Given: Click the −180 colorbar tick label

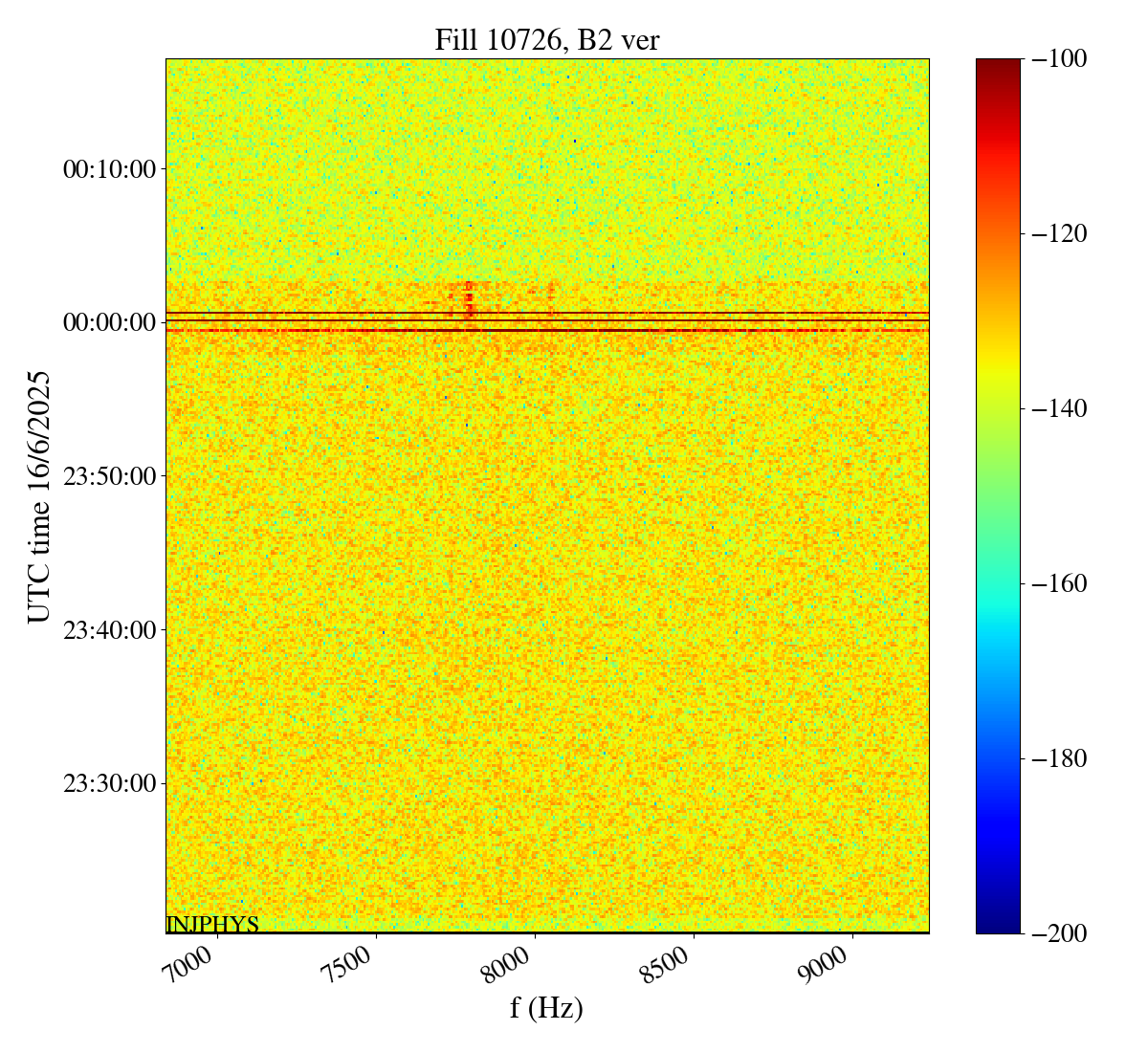Looking at the screenshot, I should 1059,758.
